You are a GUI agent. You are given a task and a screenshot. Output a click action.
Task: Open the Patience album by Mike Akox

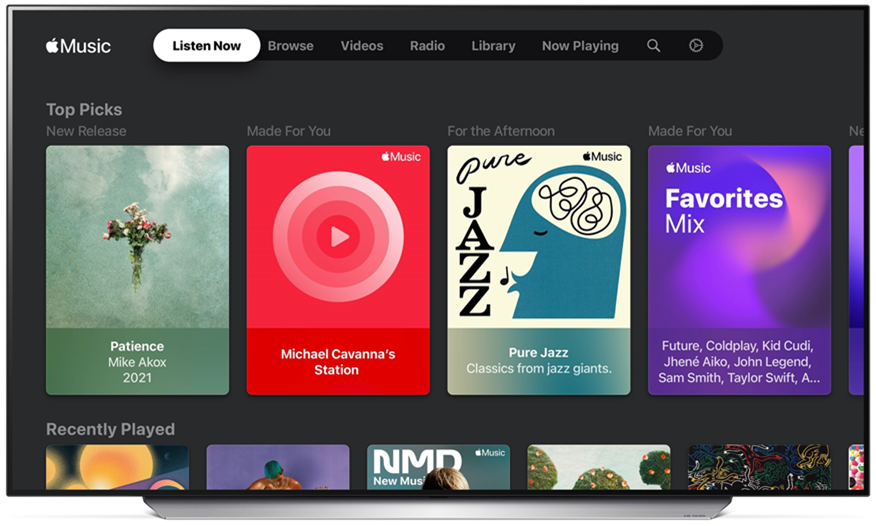(x=137, y=270)
